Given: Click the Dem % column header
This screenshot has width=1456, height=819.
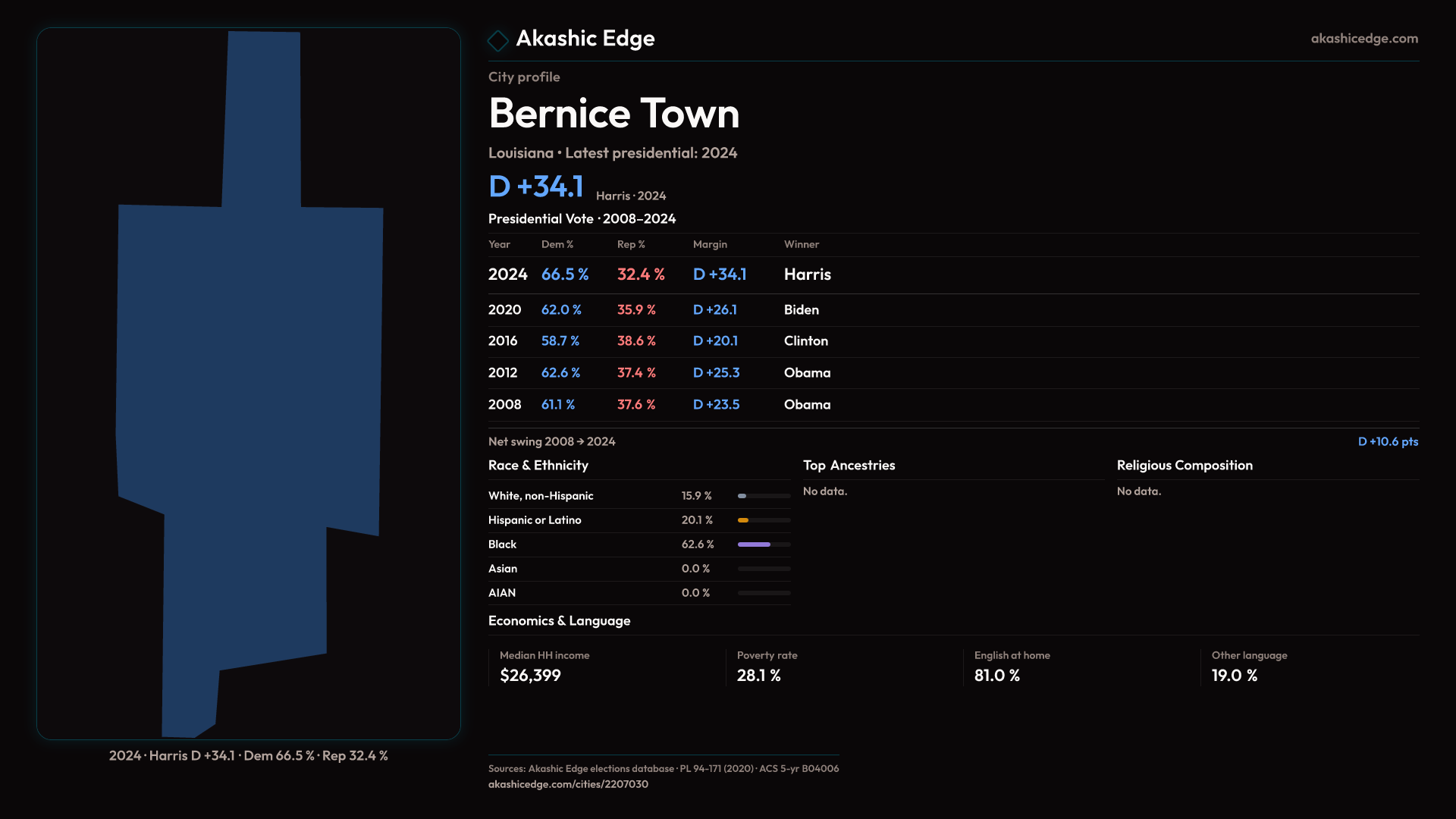Looking at the screenshot, I should point(557,244).
